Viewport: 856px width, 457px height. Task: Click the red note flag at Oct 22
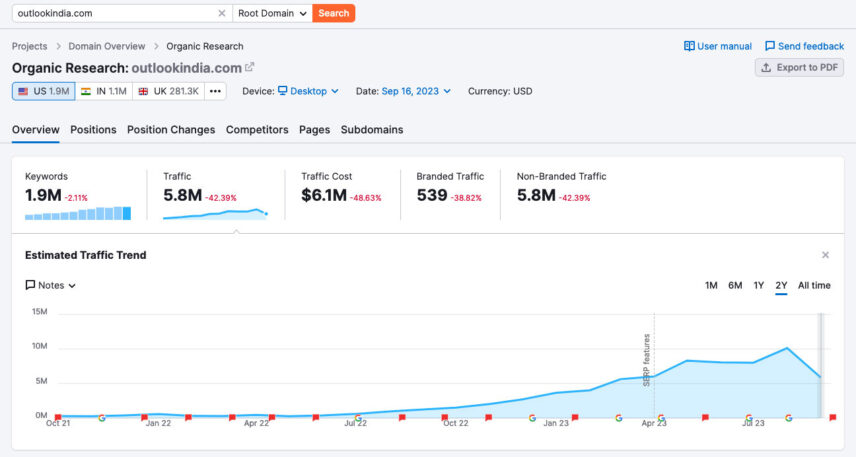tap(444, 417)
